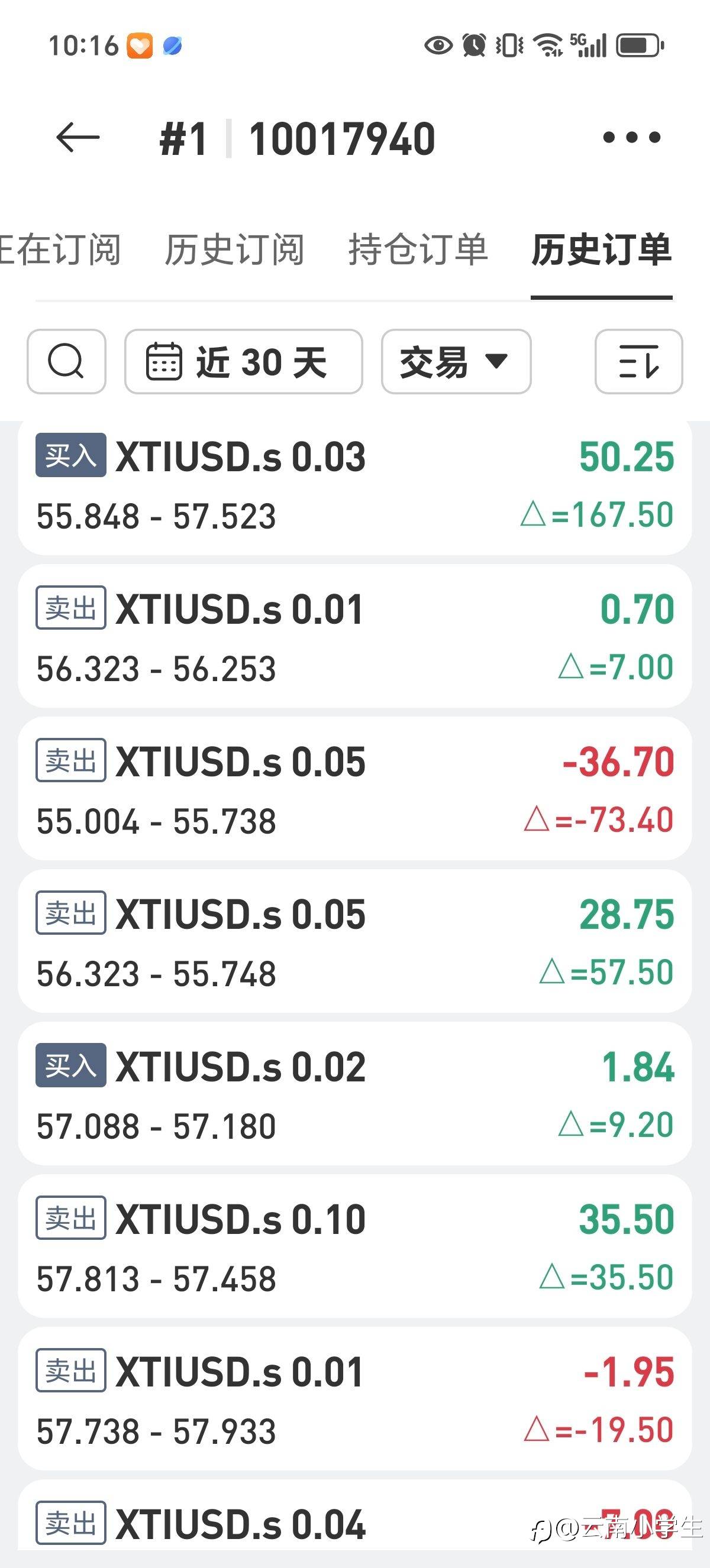Switch to the 历史订阅 tab

[234, 250]
